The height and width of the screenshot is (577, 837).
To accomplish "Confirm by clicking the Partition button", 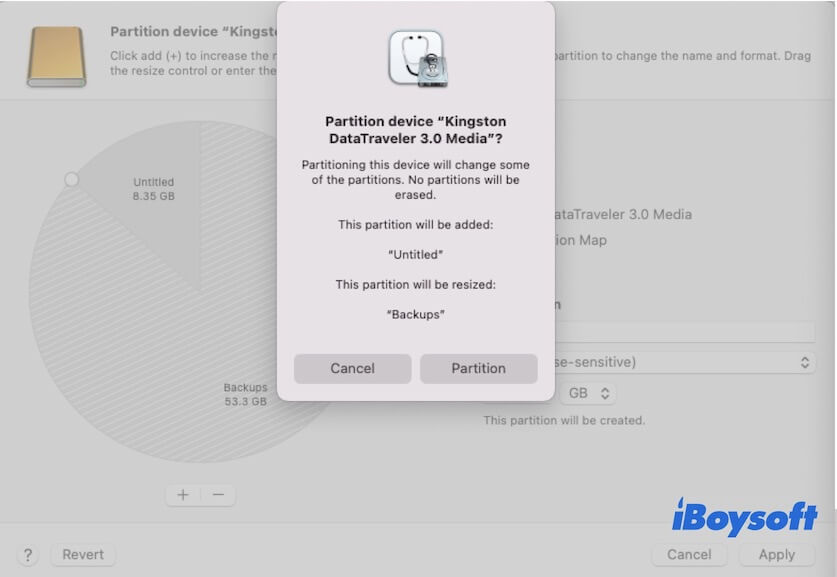I will 478,368.
